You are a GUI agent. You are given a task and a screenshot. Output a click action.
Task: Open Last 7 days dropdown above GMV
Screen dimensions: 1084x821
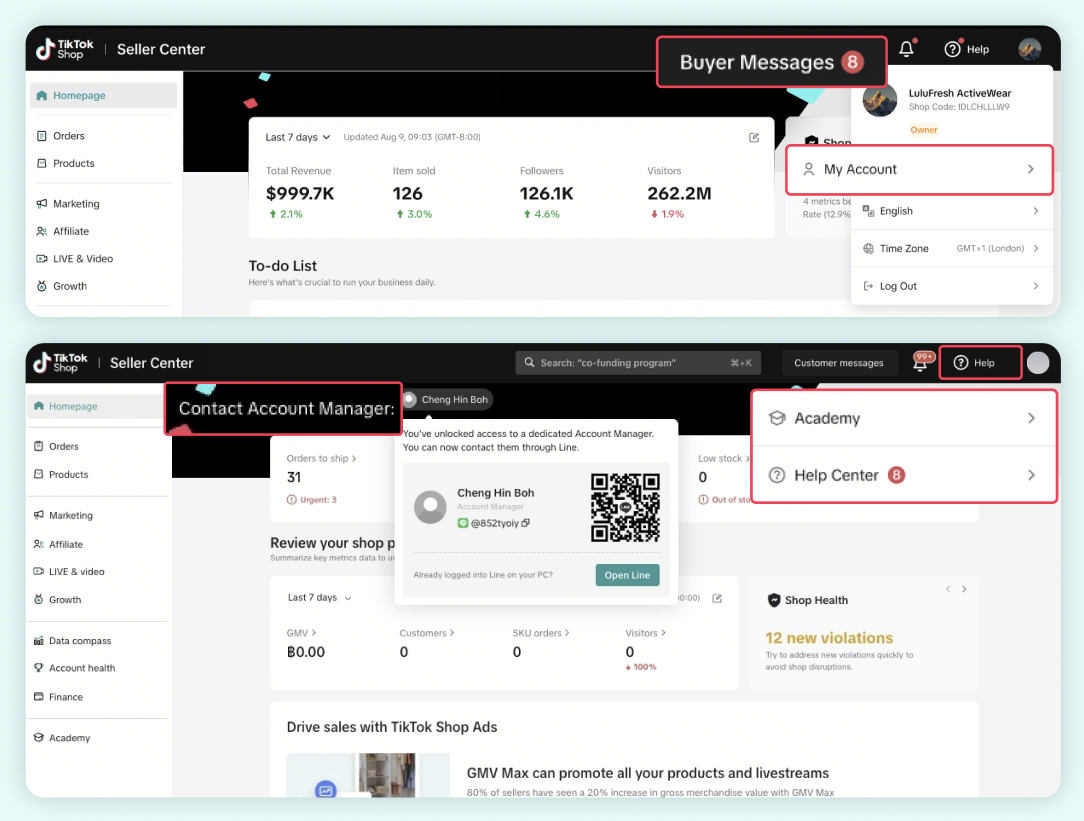319,598
